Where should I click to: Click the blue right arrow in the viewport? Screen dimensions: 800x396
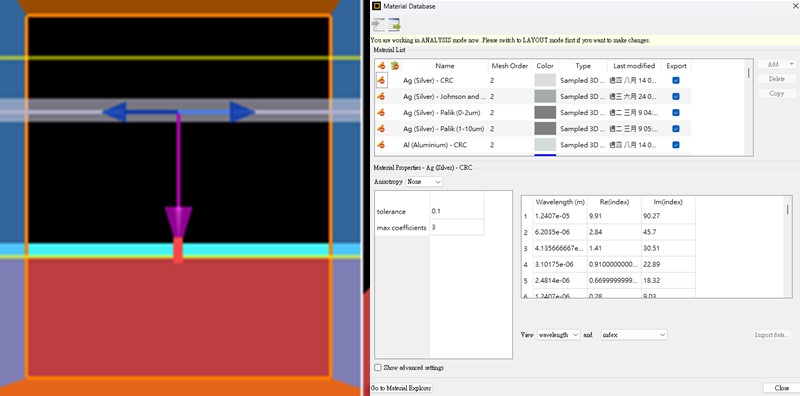[x=242, y=112]
